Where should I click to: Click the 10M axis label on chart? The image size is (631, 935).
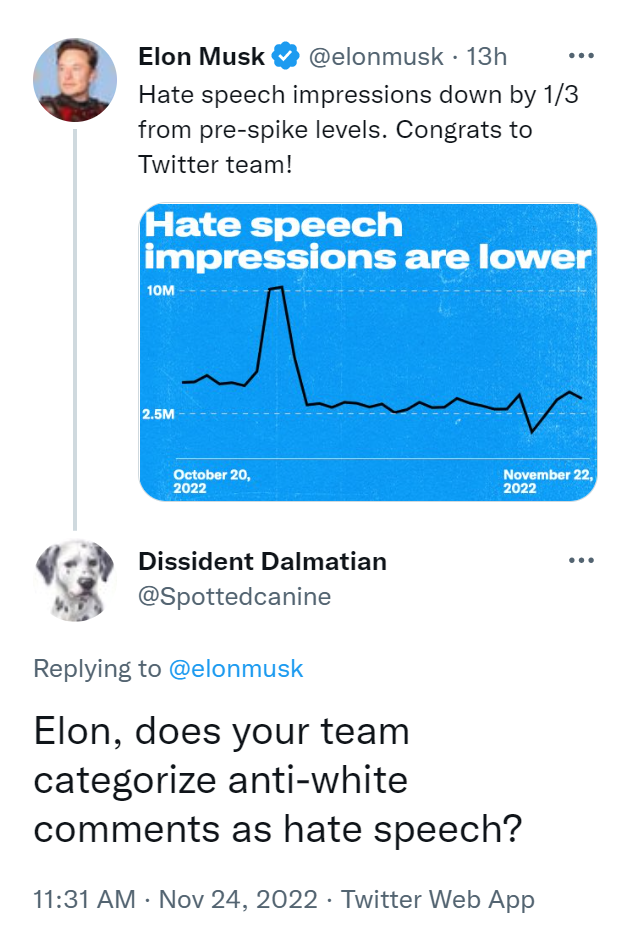point(160,290)
